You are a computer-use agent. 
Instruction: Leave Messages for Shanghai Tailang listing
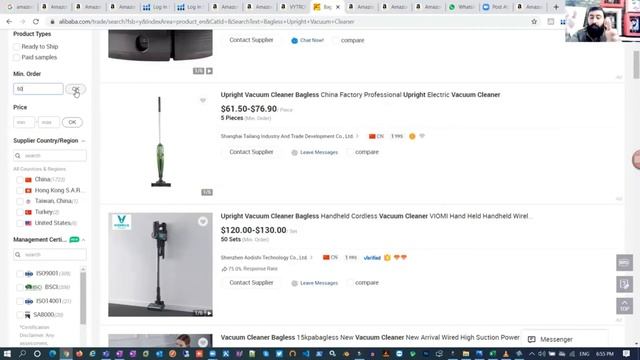pos(314,152)
